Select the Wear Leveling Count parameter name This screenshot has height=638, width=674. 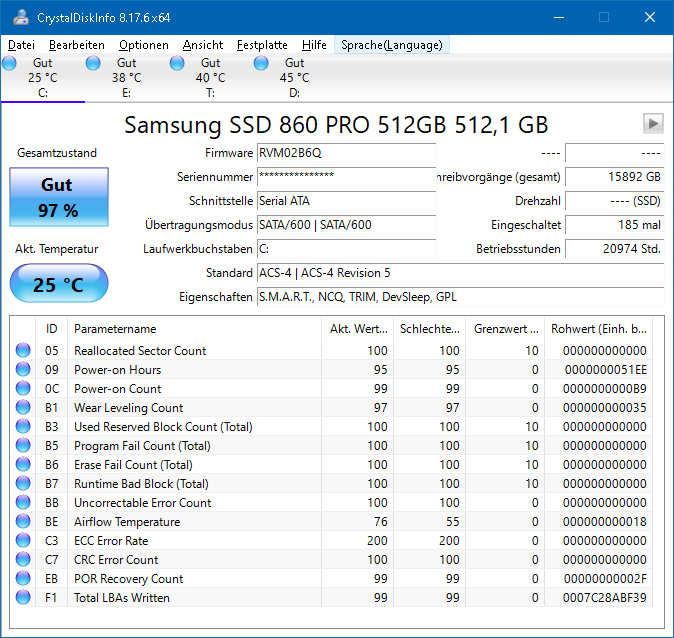(x=129, y=408)
